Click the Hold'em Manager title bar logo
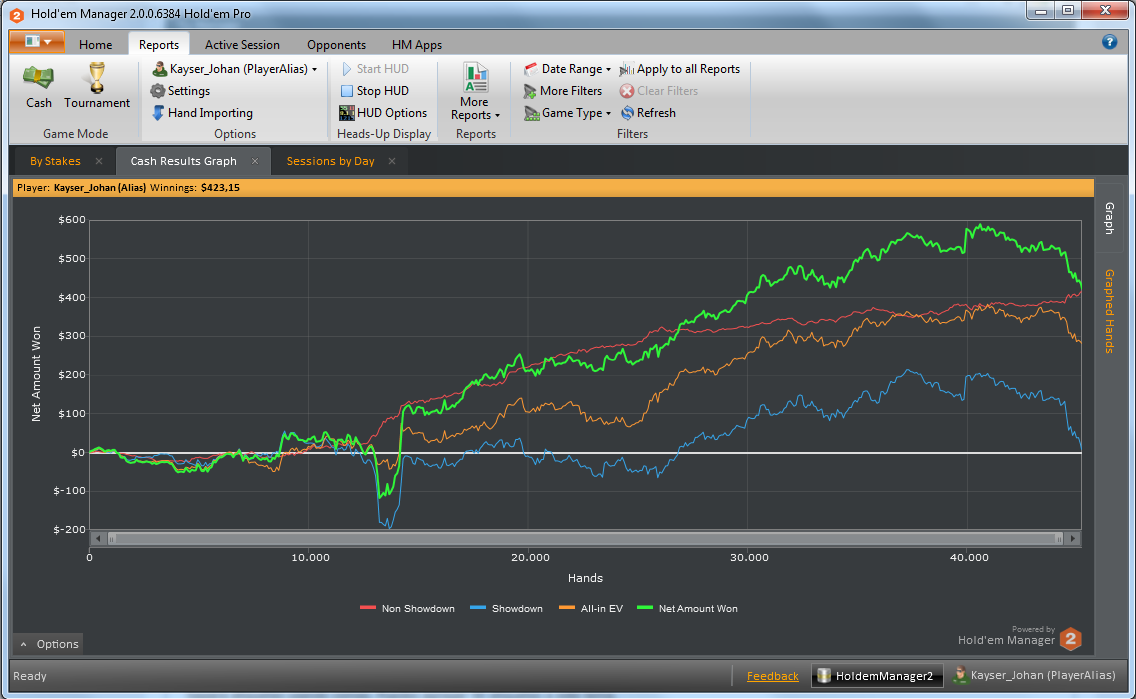 click(x=17, y=14)
